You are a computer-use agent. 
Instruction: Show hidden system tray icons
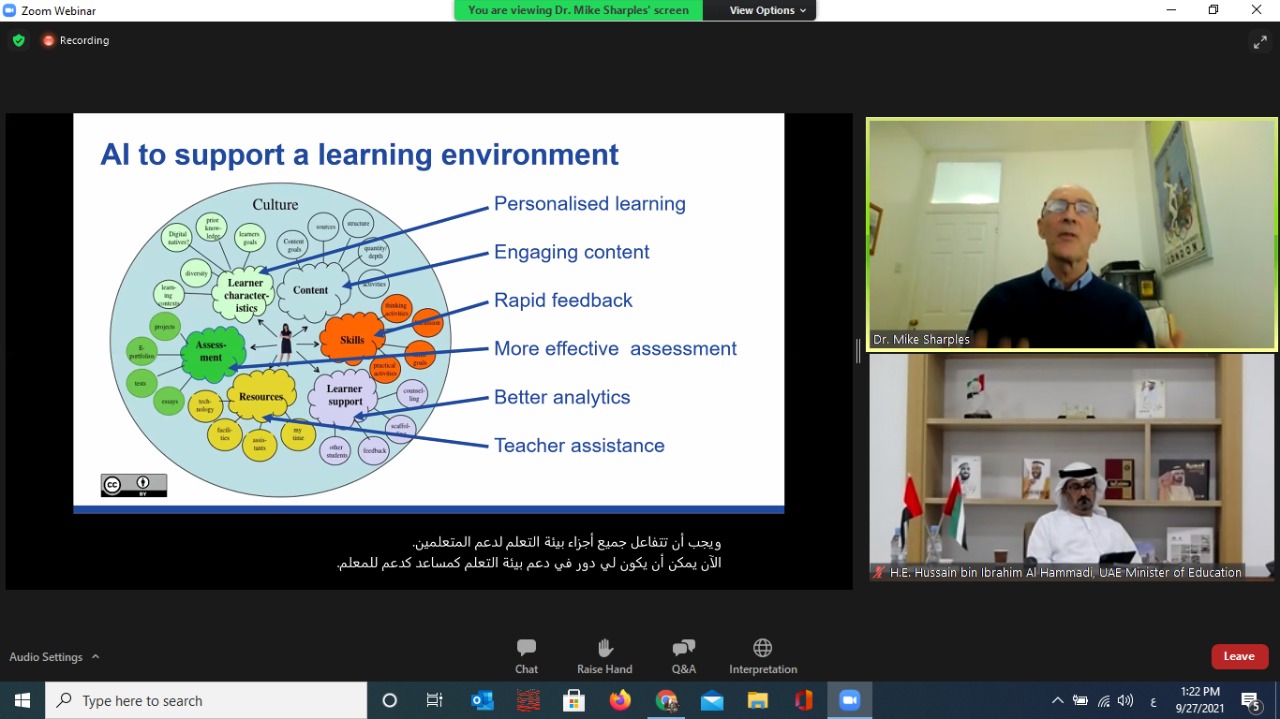(1057, 700)
